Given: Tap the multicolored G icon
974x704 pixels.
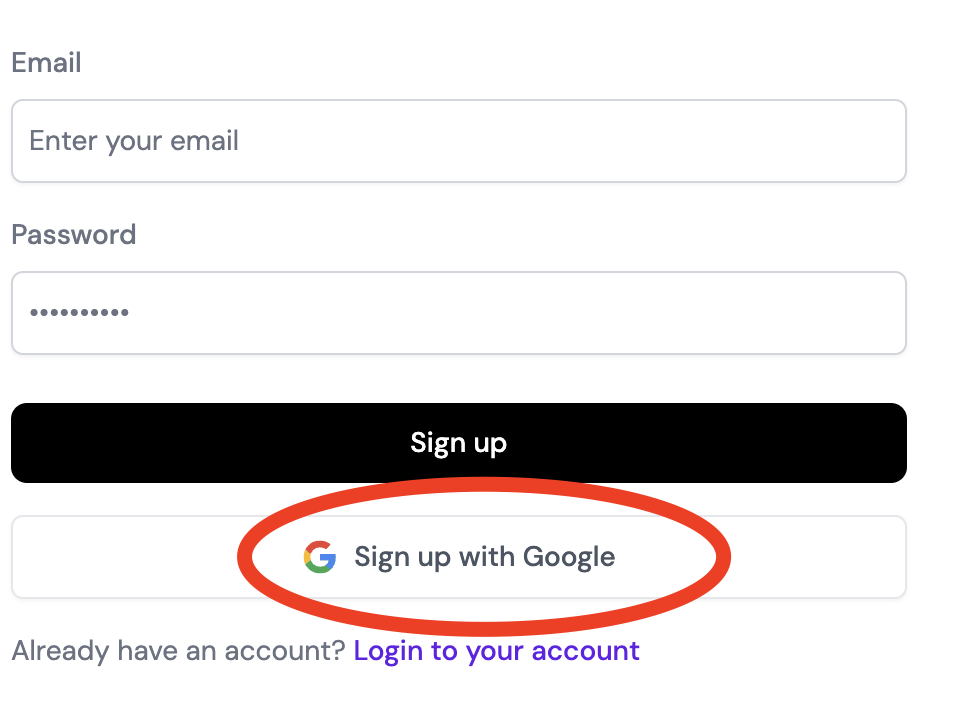Looking at the screenshot, I should (x=320, y=557).
